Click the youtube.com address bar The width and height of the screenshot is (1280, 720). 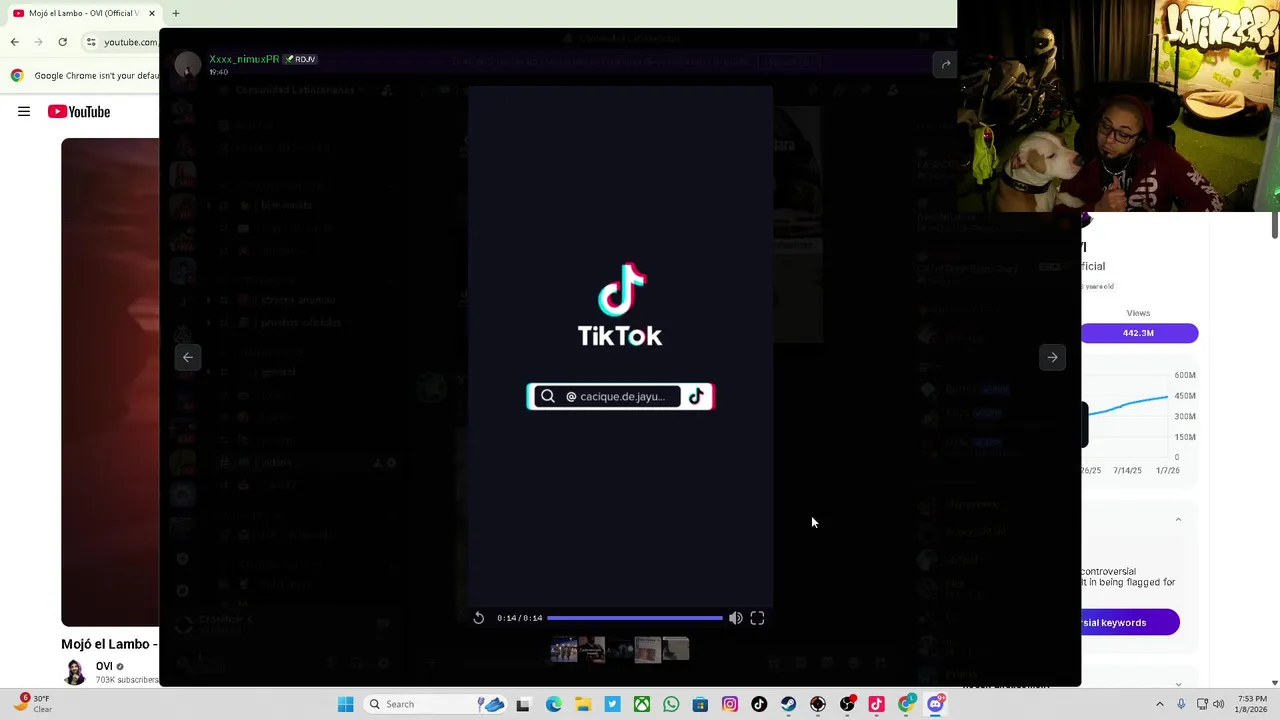[130, 42]
